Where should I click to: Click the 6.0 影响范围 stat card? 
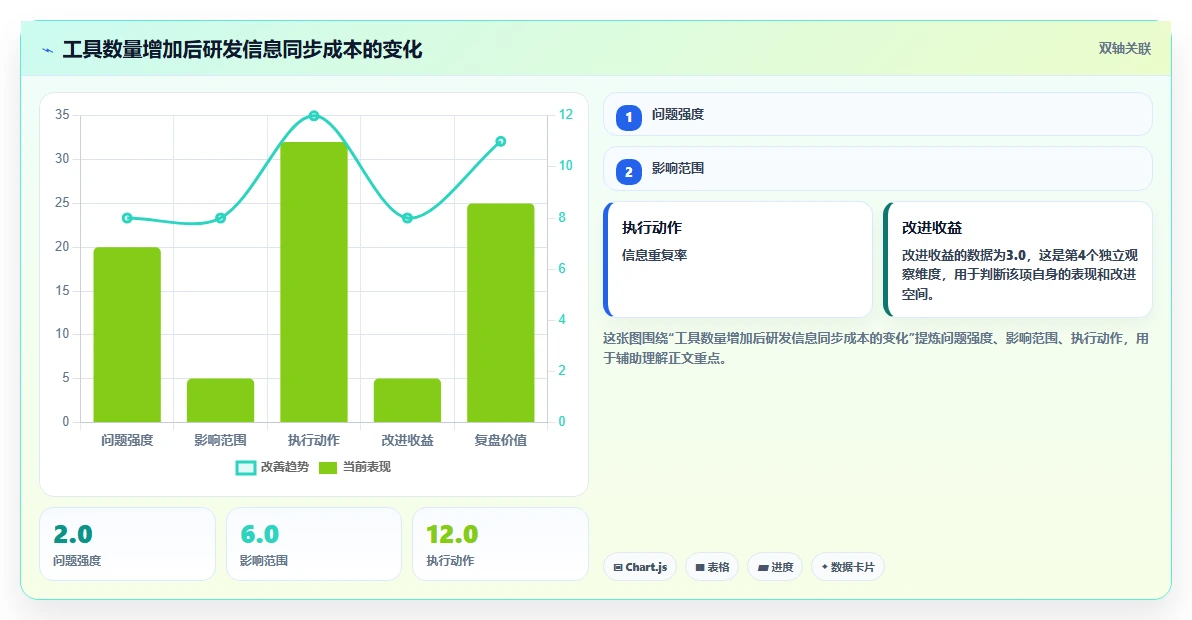pos(314,544)
